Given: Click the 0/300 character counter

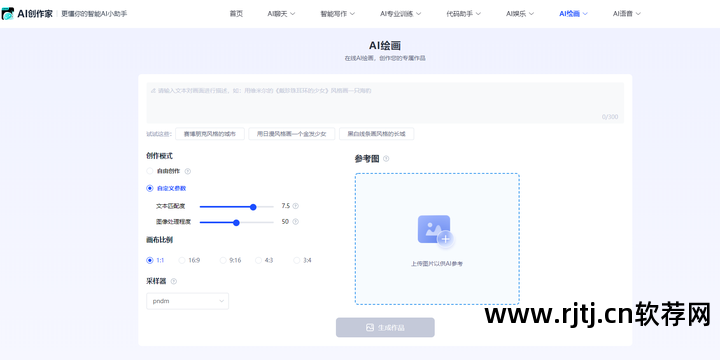Looking at the screenshot, I should (610, 117).
